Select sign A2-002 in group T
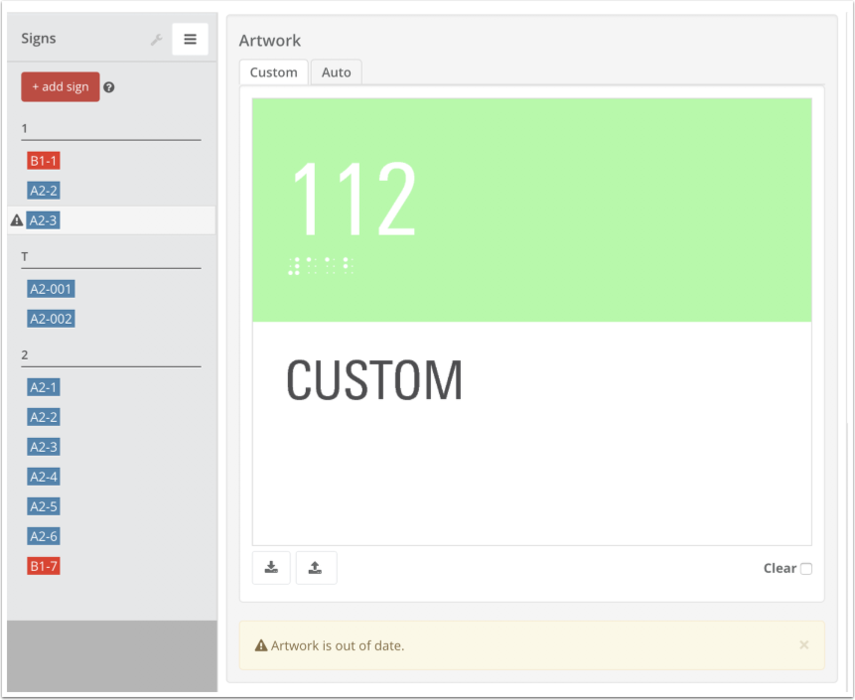 [51, 318]
